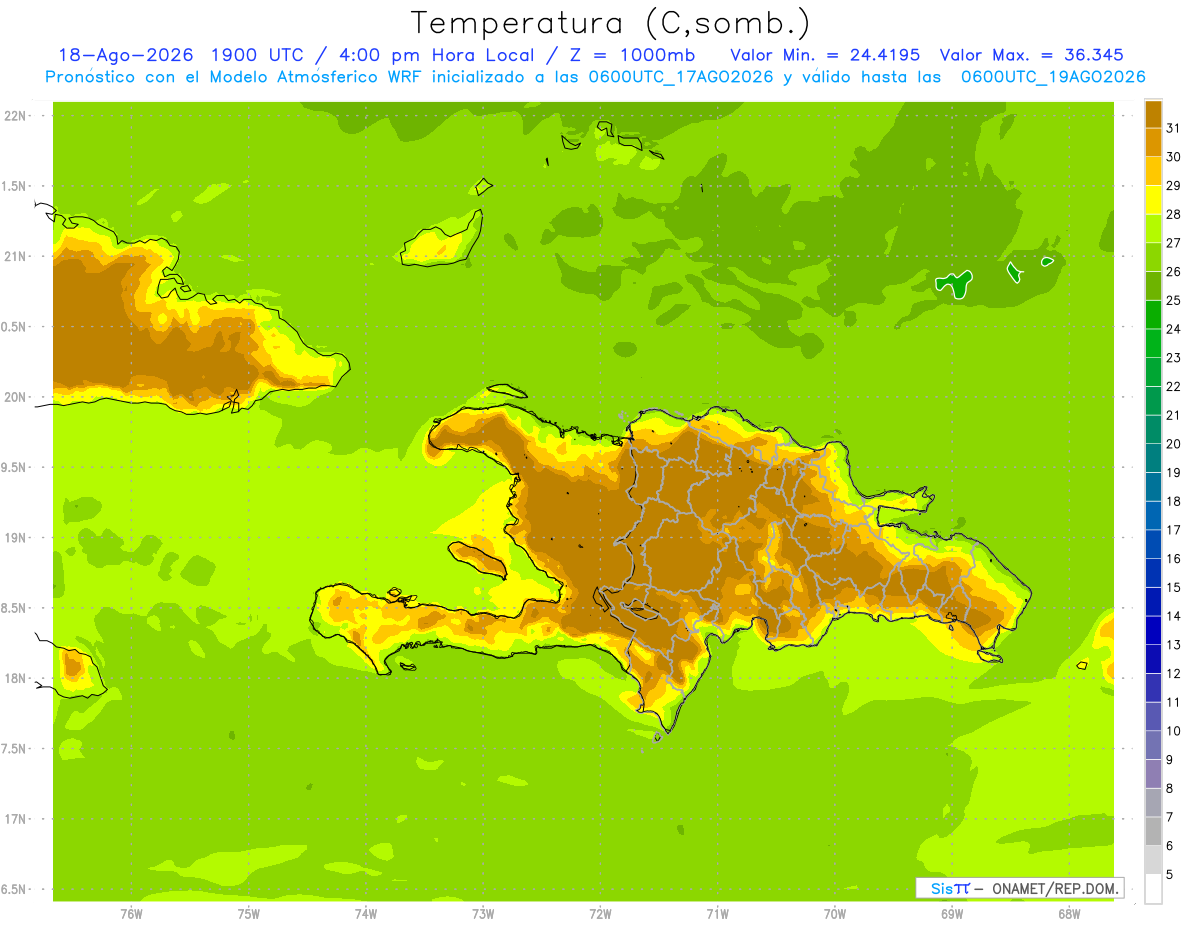Click legend value "31" on color scale
Viewport: 1200px width, 927px height.
(1173, 128)
